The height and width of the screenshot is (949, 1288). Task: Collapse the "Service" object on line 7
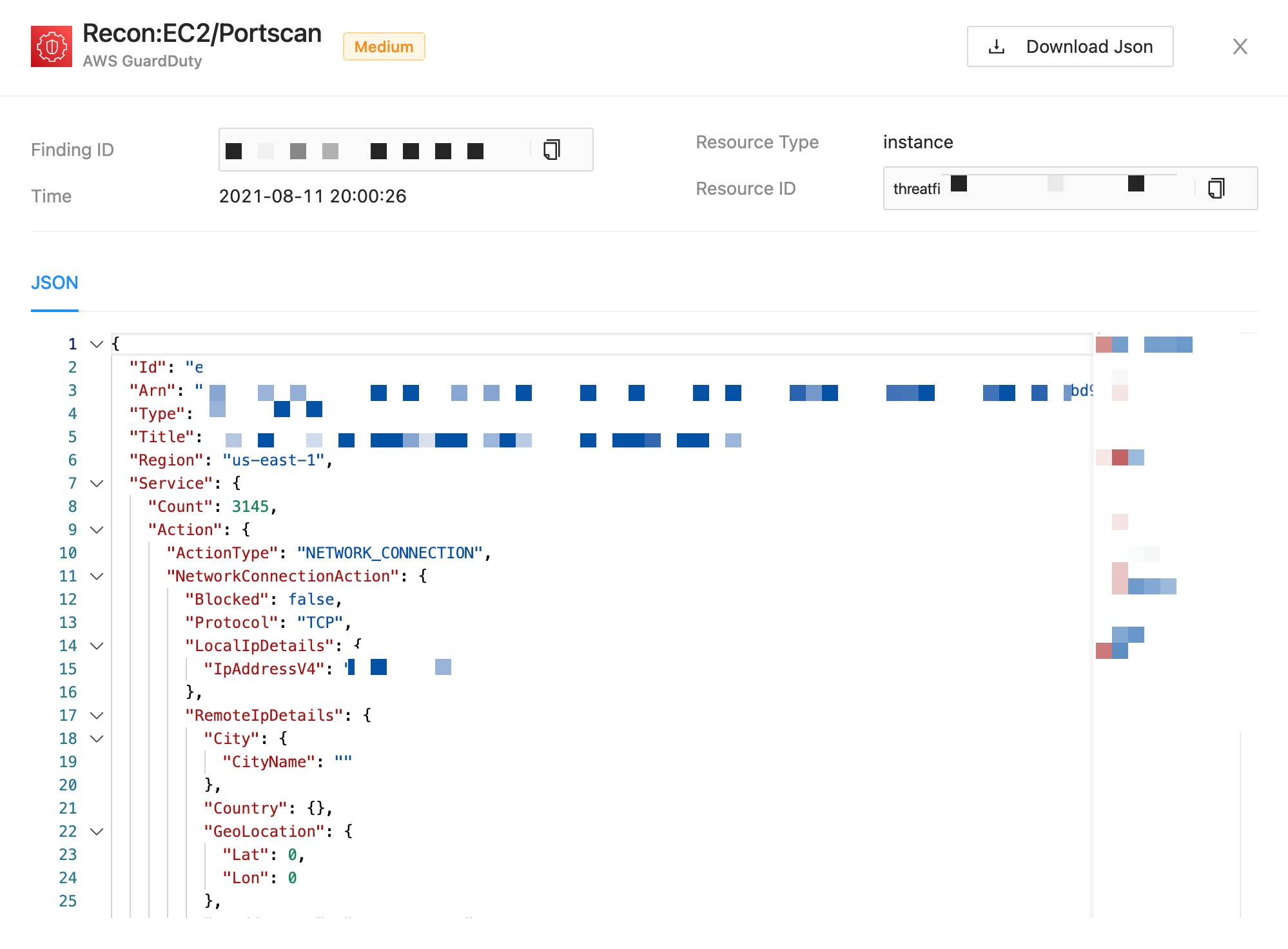(97, 484)
